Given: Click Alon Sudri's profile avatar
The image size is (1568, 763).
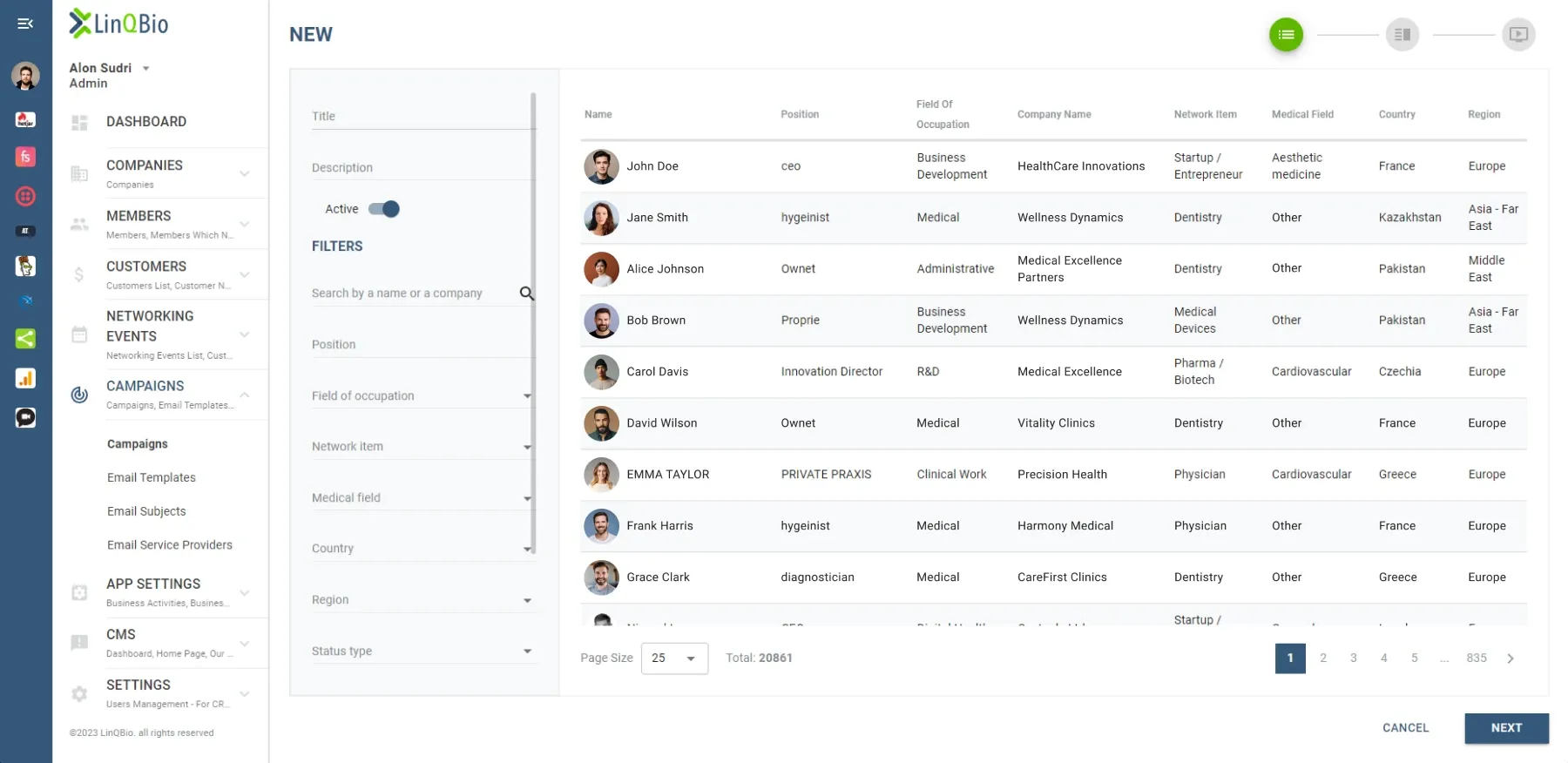Looking at the screenshot, I should [x=25, y=76].
